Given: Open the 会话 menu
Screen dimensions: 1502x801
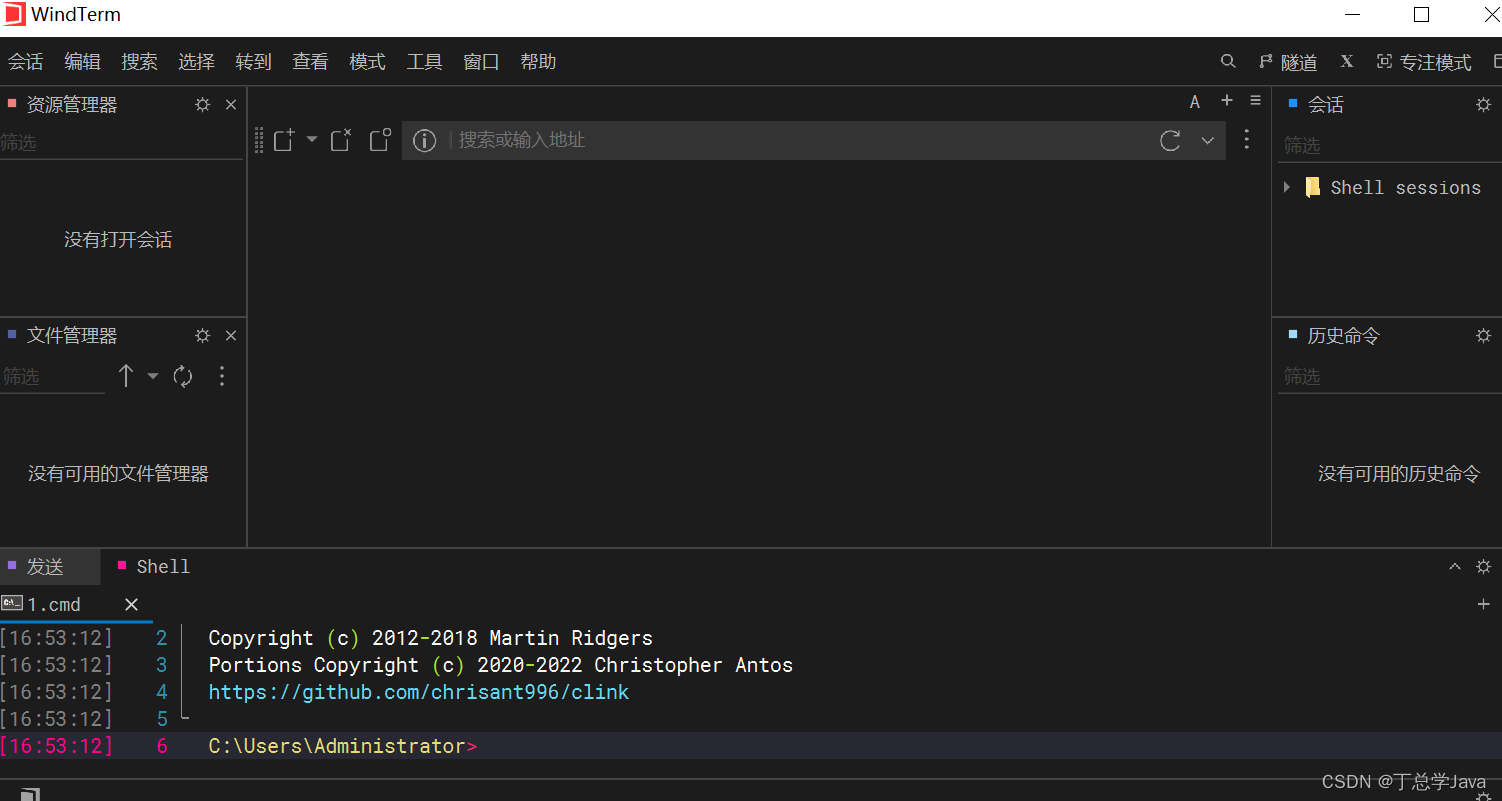Looking at the screenshot, I should click(x=26, y=62).
